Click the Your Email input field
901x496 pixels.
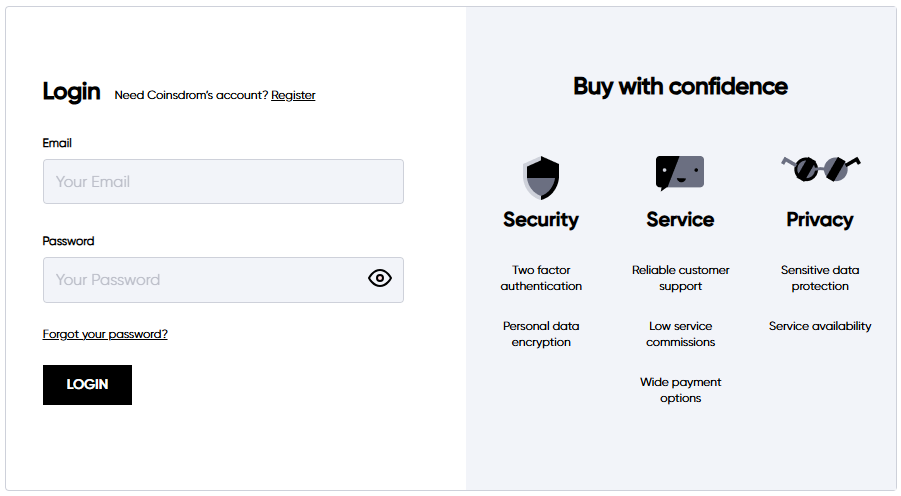click(x=223, y=182)
